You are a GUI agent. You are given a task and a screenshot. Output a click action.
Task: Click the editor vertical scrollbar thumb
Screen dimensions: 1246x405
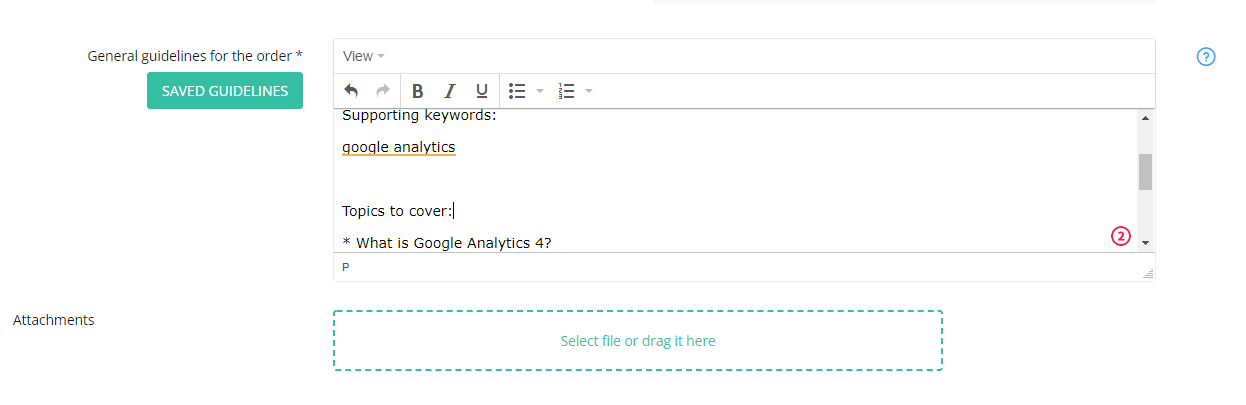[1145, 172]
